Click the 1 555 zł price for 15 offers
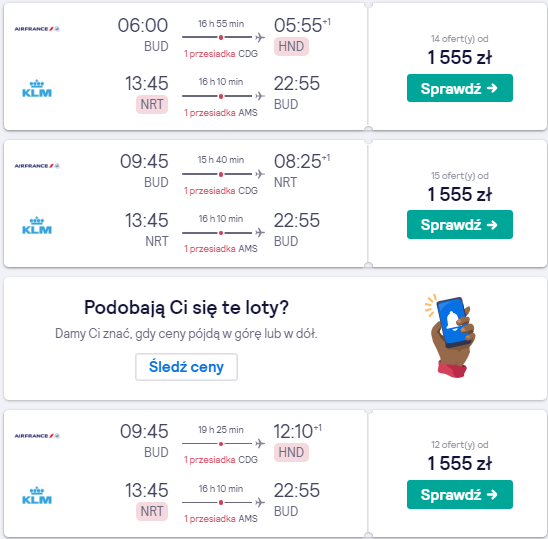Viewport: 548px width, 539px height. click(x=460, y=194)
